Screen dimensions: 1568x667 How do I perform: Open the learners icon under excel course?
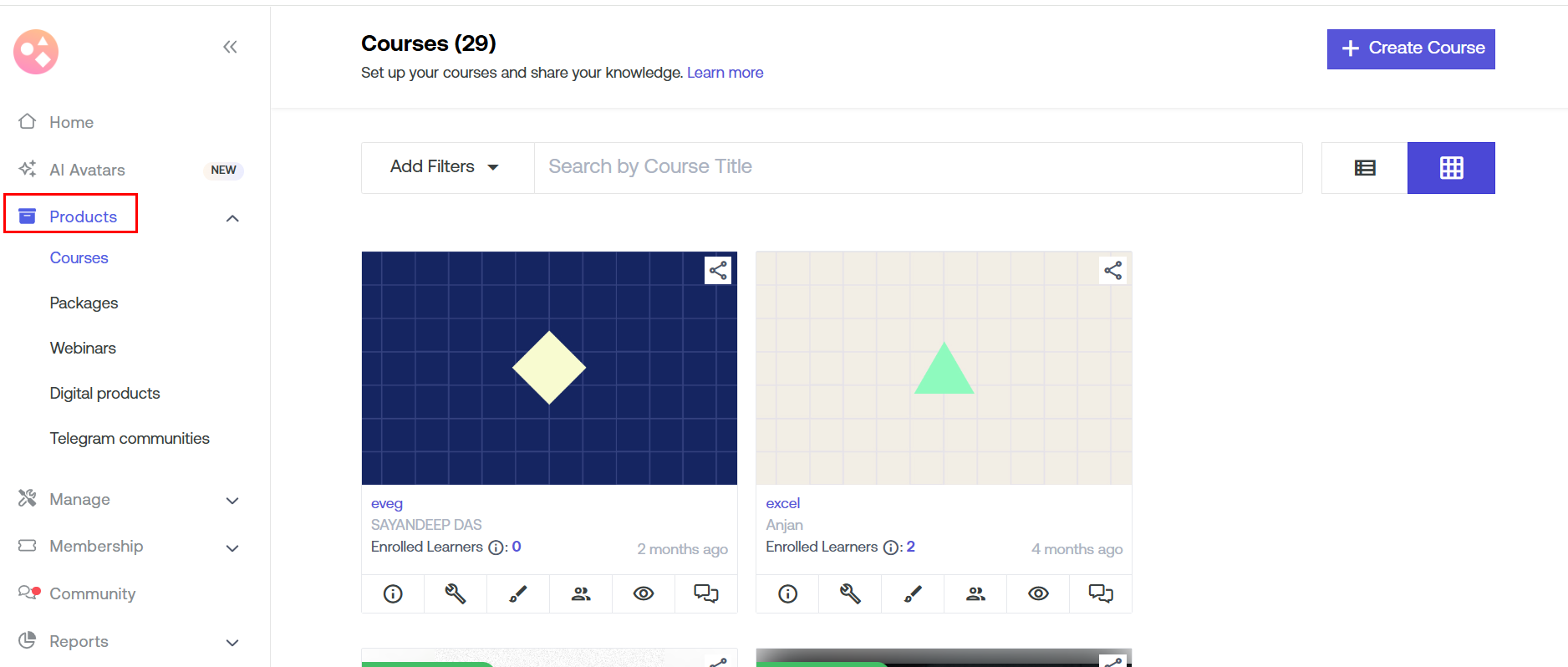[x=975, y=593]
